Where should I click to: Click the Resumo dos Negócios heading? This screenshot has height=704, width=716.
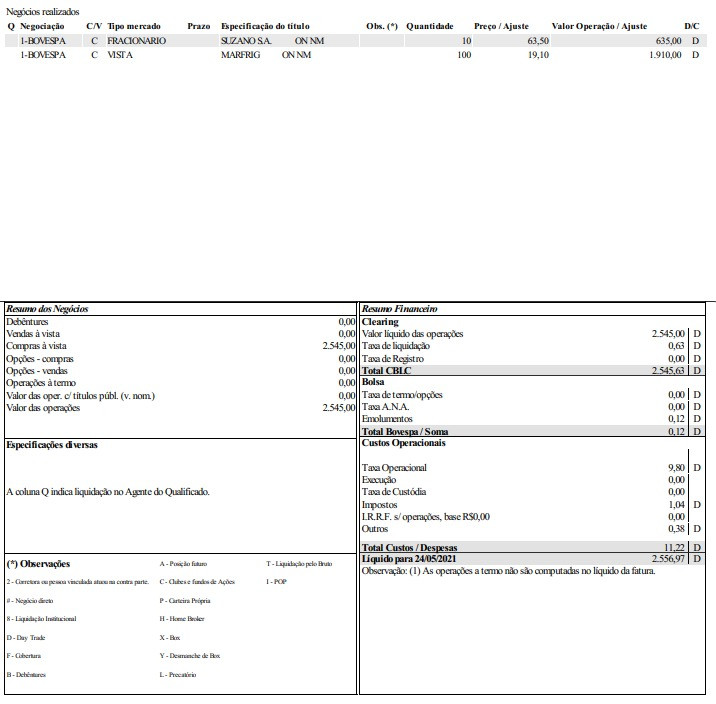click(x=47, y=309)
